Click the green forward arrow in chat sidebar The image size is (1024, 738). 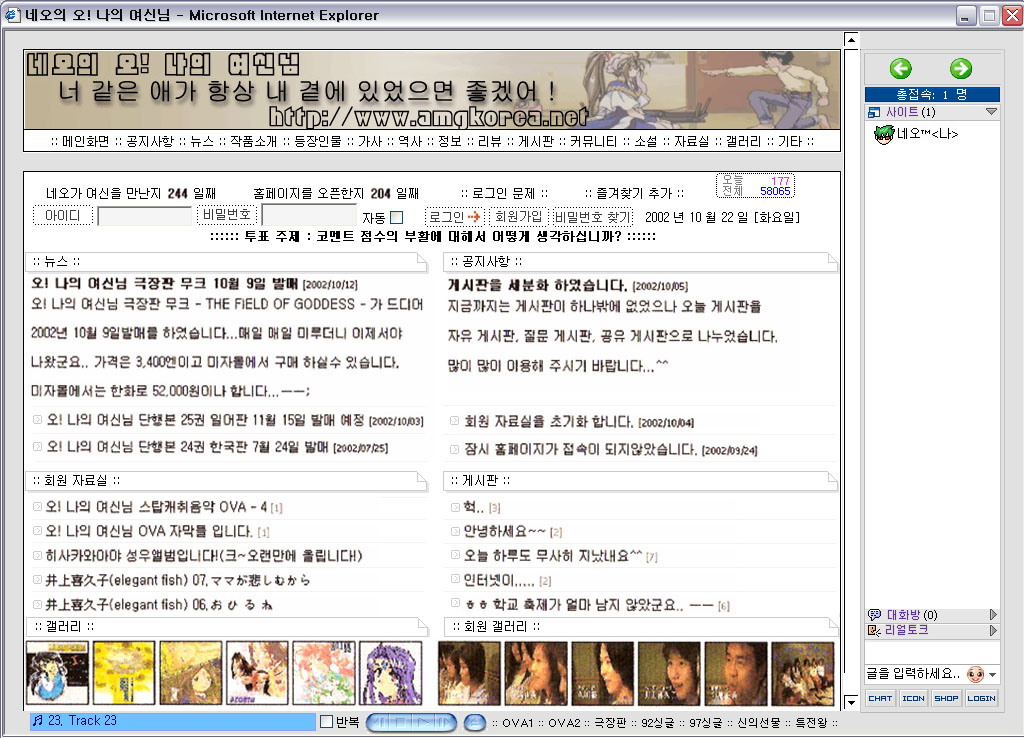pos(961,68)
